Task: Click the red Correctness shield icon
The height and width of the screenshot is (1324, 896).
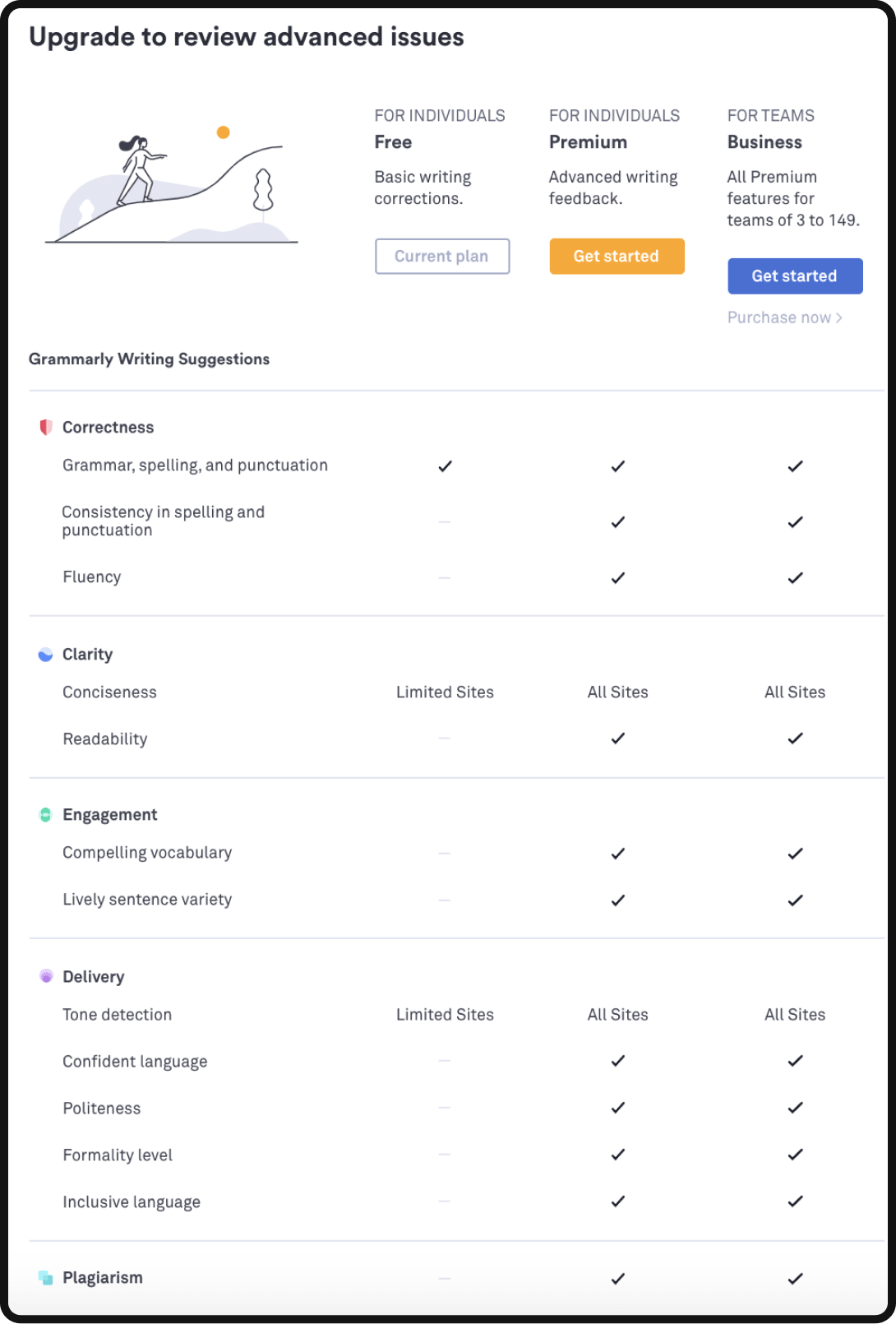Action: coord(46,427)
